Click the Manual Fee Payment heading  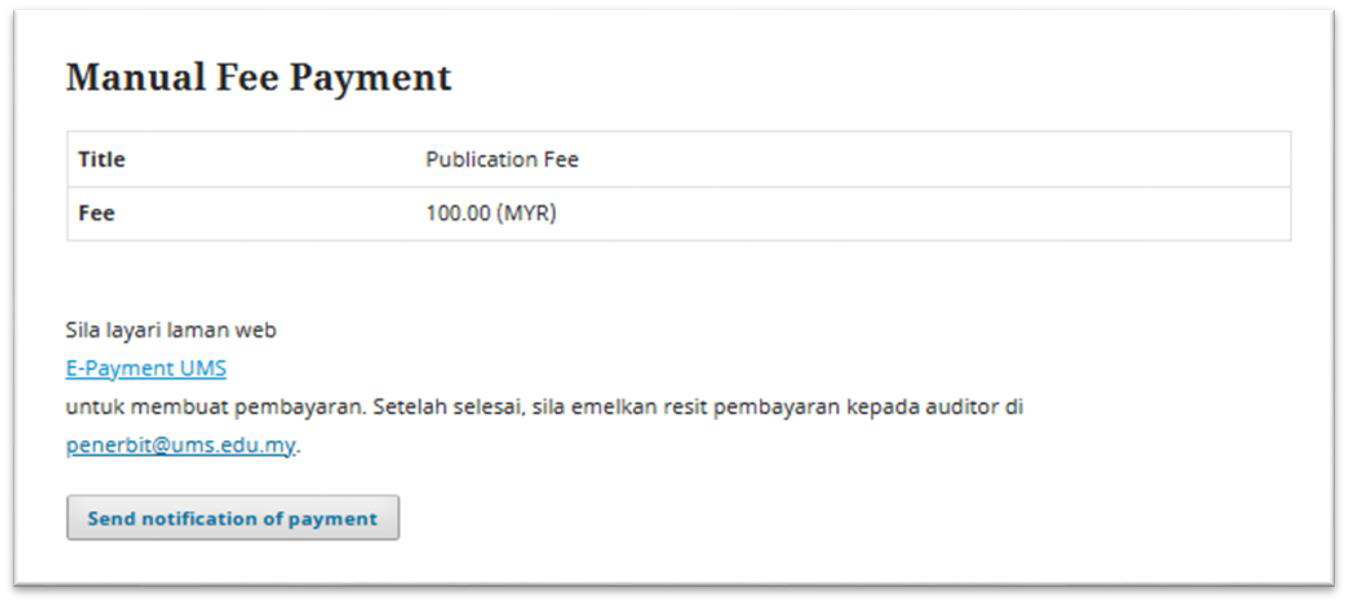click(x=258, y=77)
